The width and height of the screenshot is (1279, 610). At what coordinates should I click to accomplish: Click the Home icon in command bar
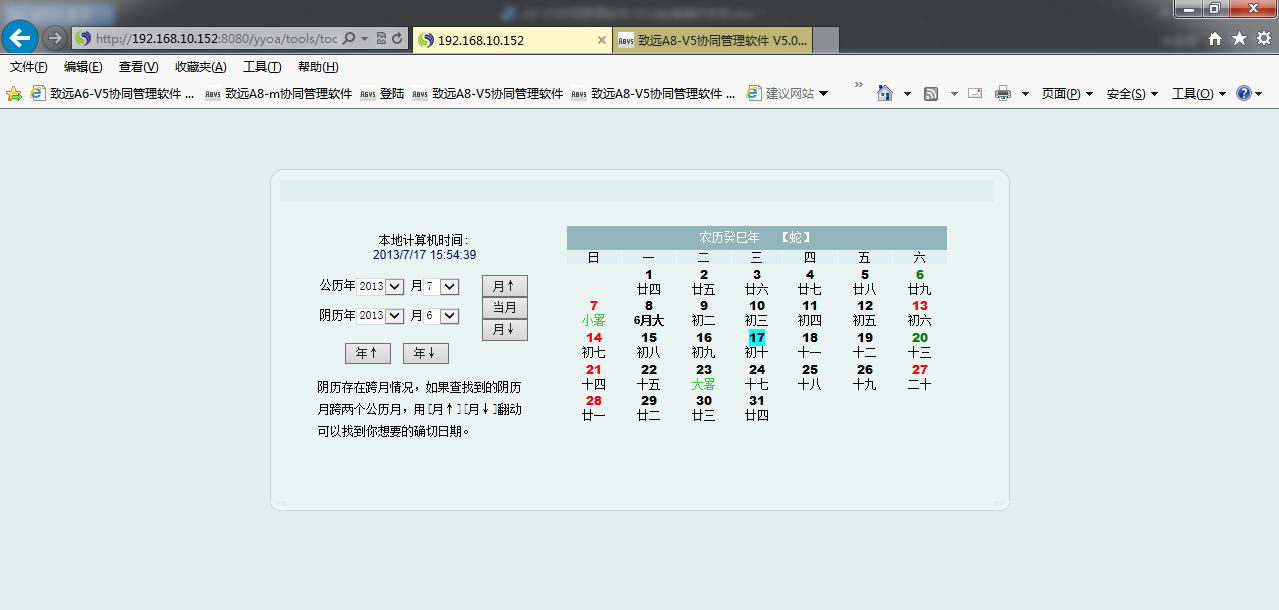pyautogui.click(x=884, y=93)
